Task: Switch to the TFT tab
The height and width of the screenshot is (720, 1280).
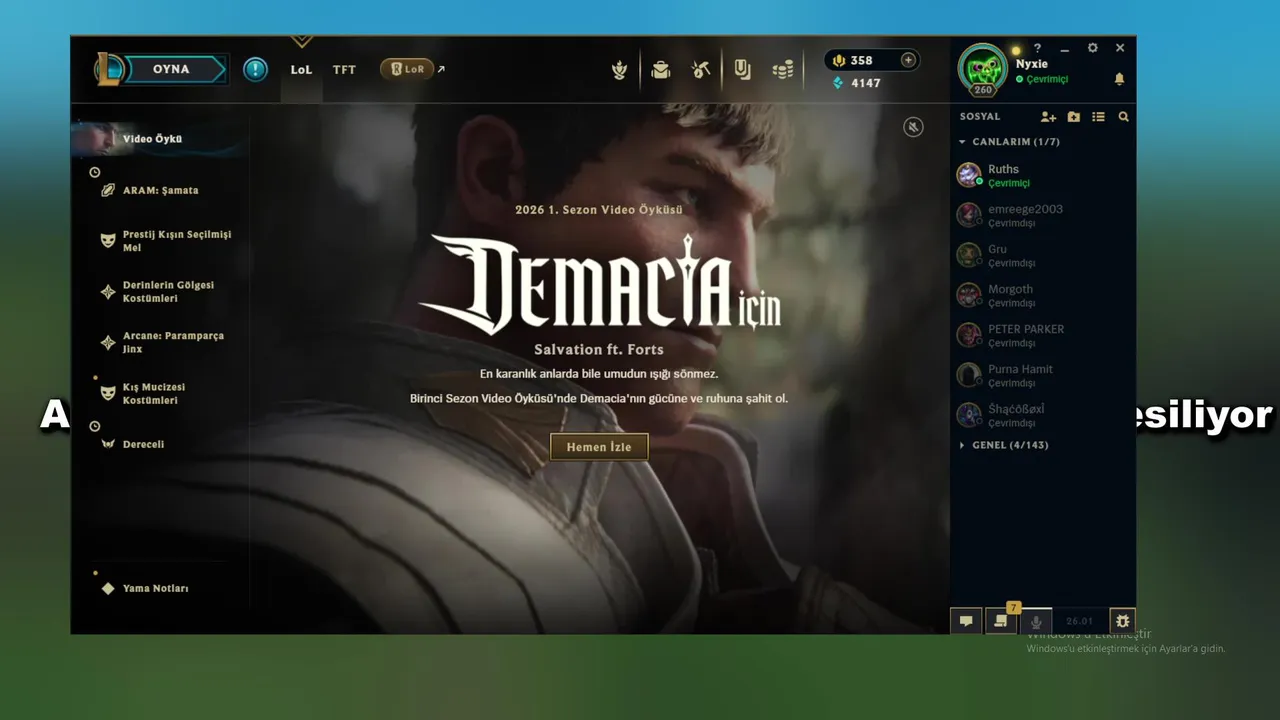Action: coord(344,70)
